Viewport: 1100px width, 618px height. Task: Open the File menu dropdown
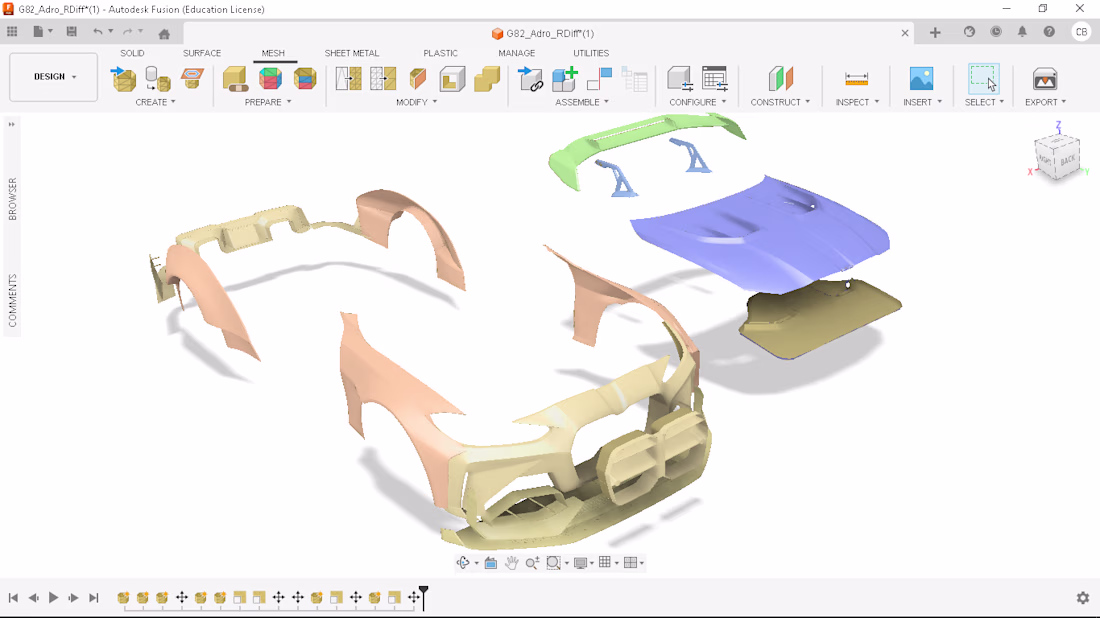click(x=42, y=32)
